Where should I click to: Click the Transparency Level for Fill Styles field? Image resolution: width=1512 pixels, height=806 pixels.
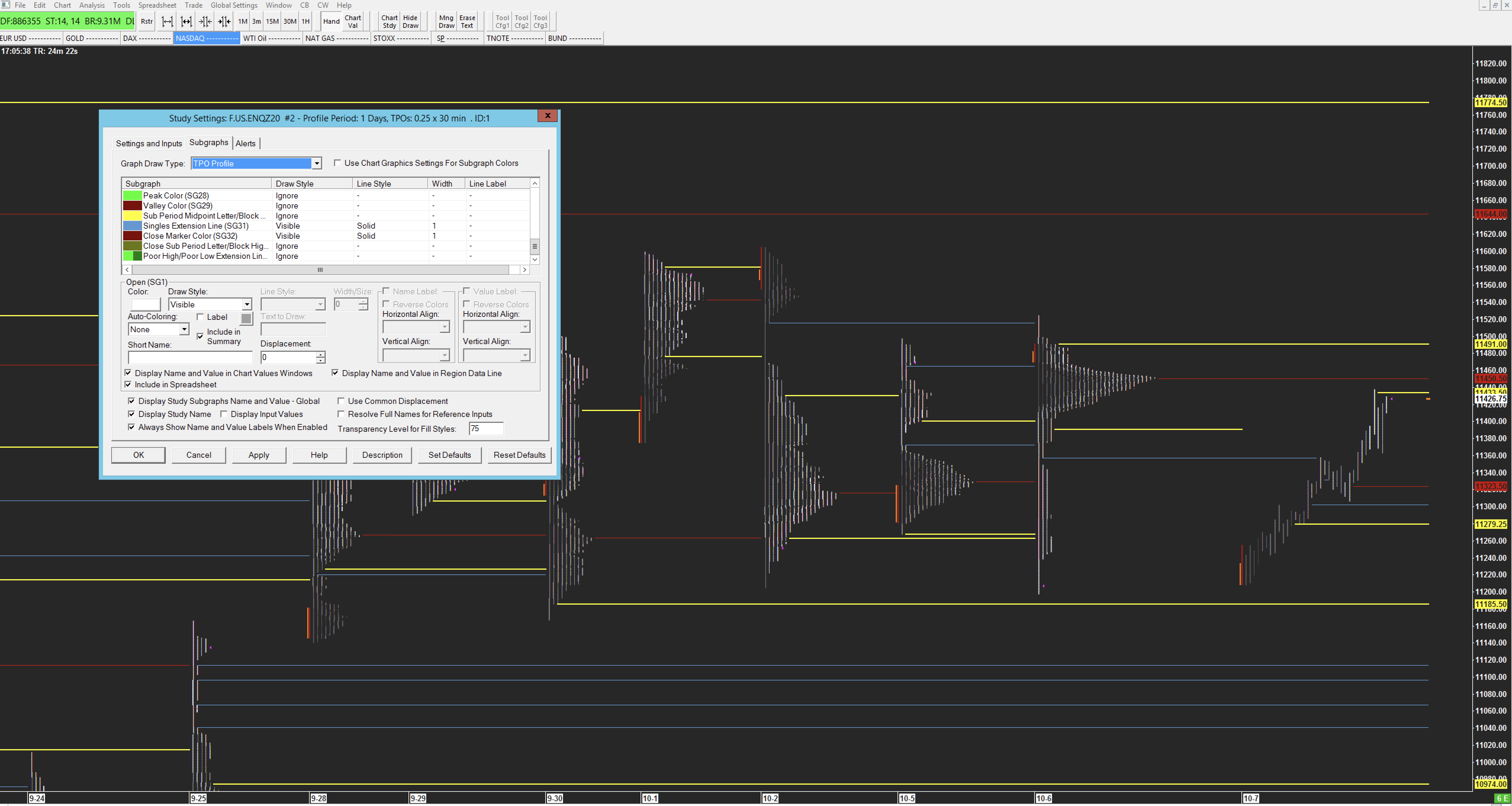486,428
